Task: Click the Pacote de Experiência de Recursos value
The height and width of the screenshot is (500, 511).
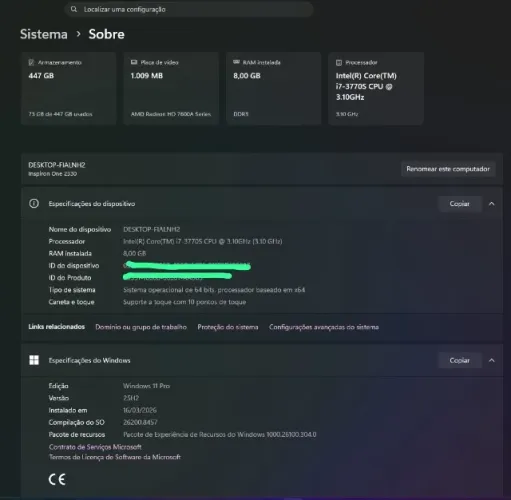Action: pyautogui.click(x=220, y=435)
